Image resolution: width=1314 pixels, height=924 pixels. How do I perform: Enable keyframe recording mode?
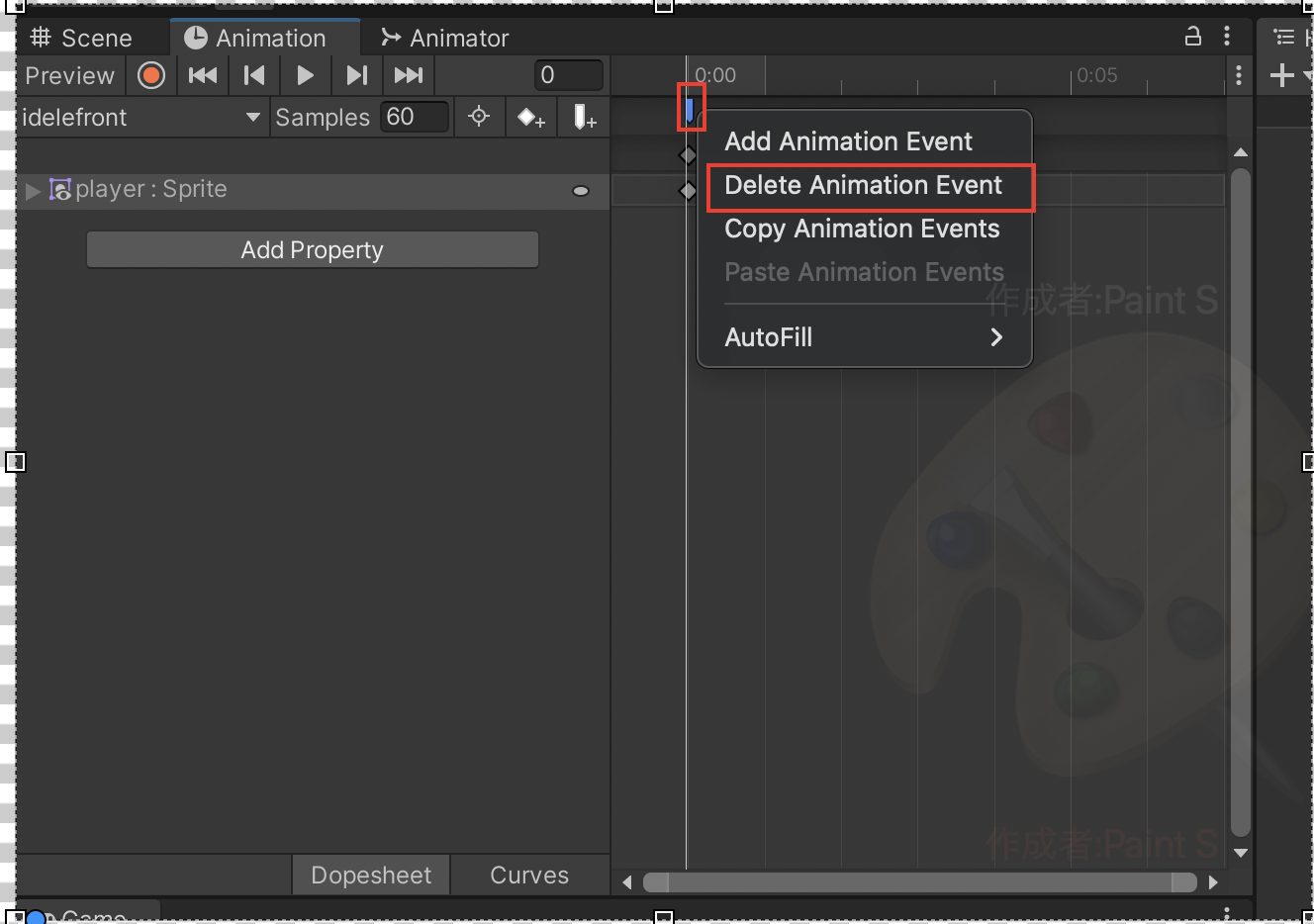tap(151, 75)
